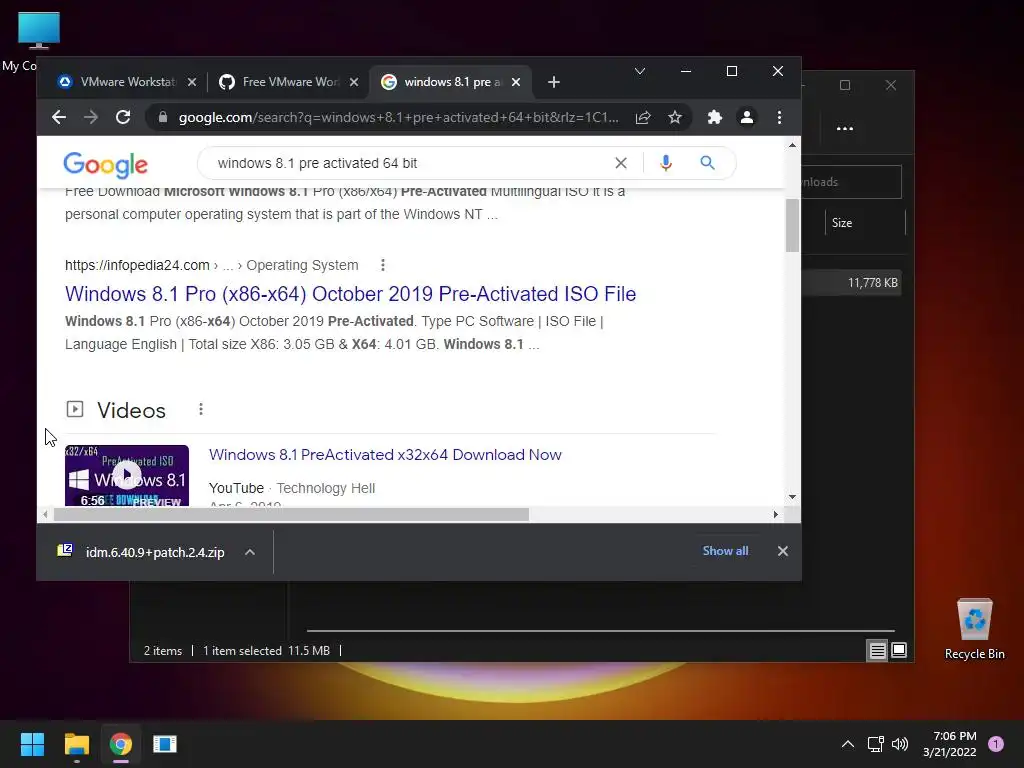The image size is (1024, 768).
Task: Play the Windows 8.1 PreActivated video thumbnail
Action: 127,475
